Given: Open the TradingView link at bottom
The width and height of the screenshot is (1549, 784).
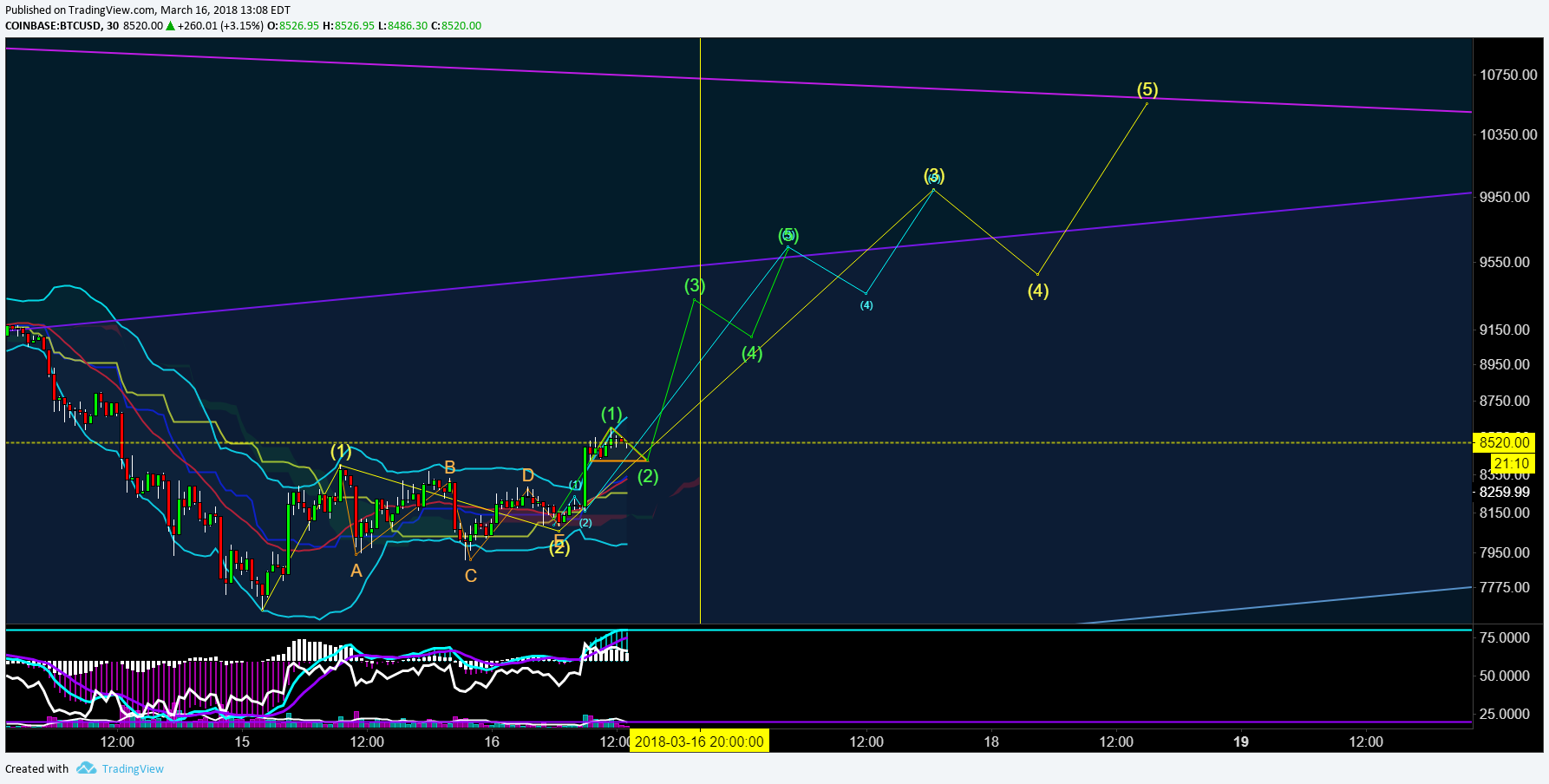Looking at the screenshot, I should tap(133, 768).
